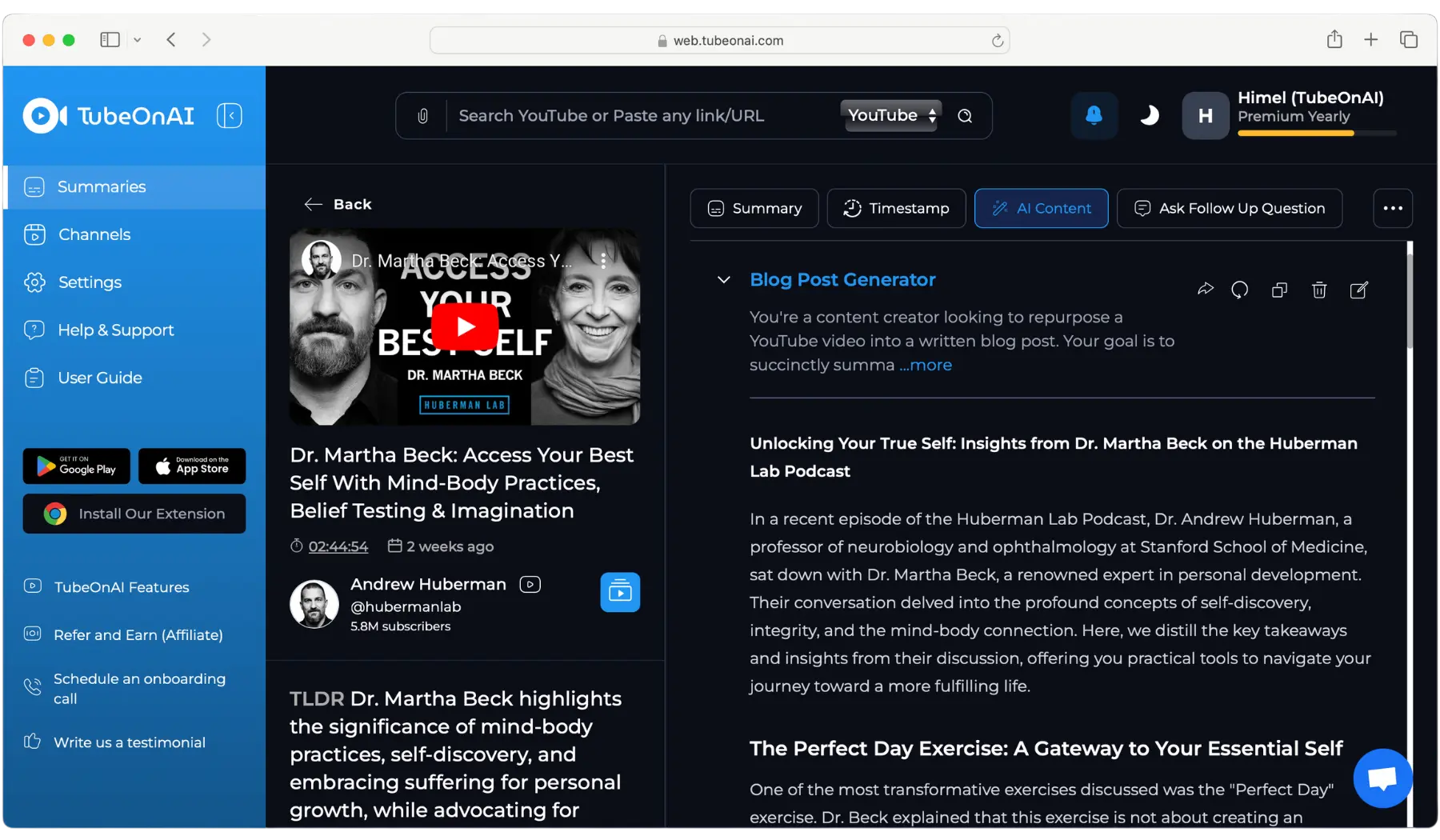The height and width of the screenshot is (840, 1440).
Task: Collapse Blog Post Generator section
Action: (723, 280)
